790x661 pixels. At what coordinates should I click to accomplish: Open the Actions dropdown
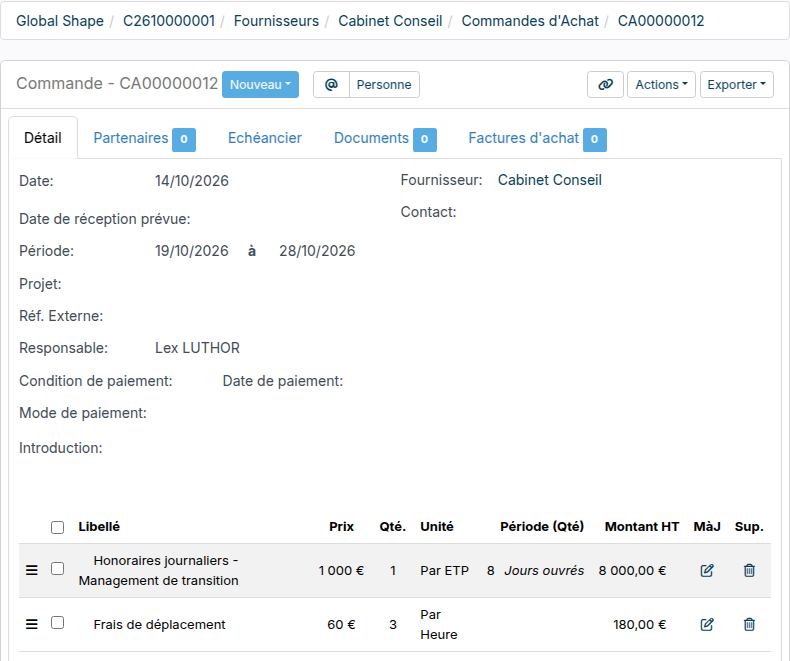pyautogui.click(x=661, y=85)
